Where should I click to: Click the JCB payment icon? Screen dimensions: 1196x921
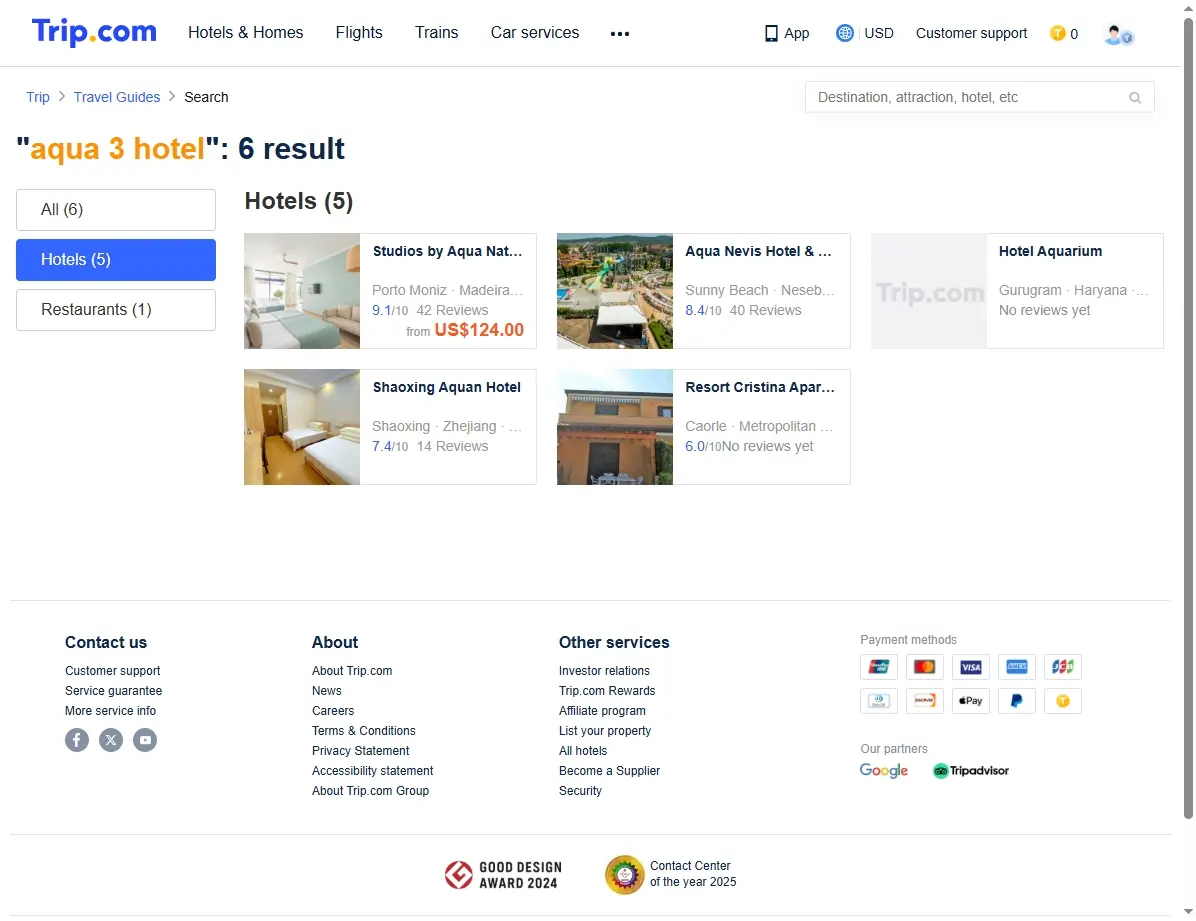[1063, 667]
